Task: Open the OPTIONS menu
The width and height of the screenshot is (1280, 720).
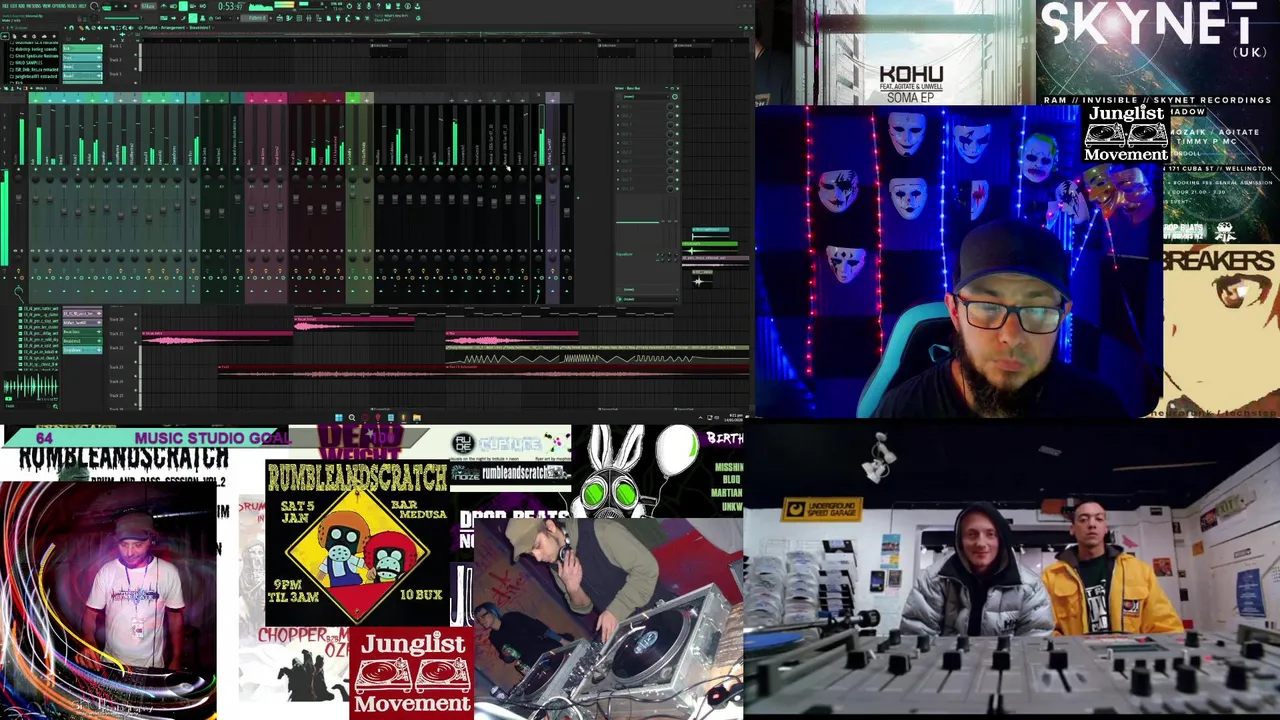Action: [59, 6]
